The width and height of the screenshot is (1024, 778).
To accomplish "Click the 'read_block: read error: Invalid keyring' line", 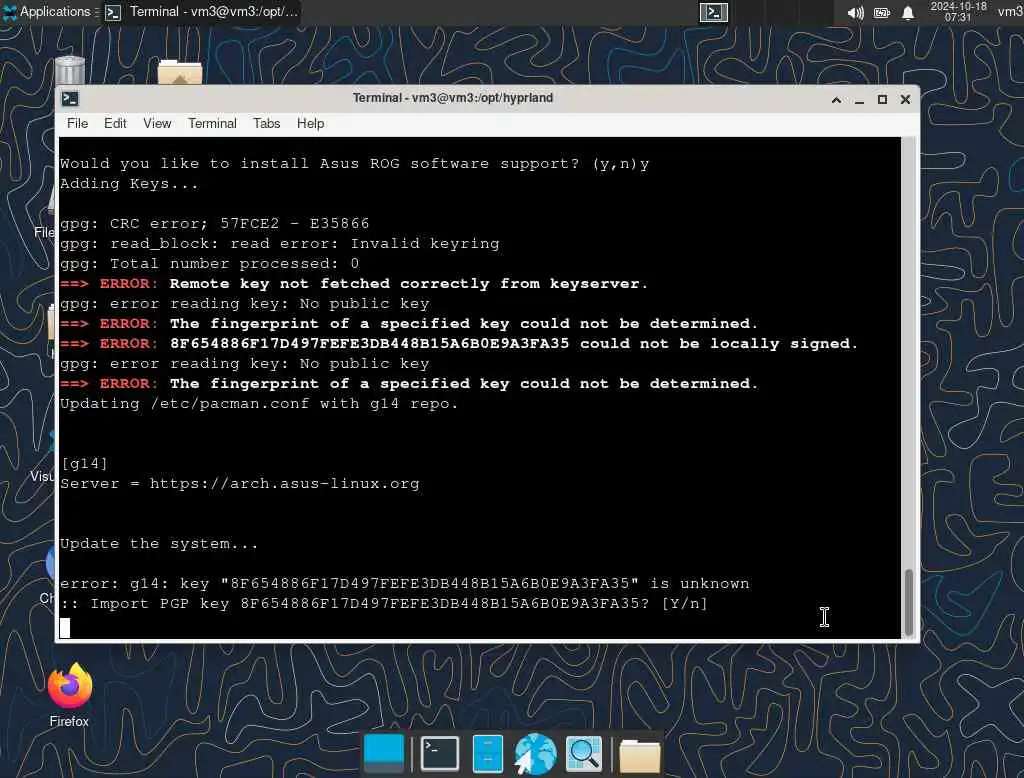I will 280,244.
